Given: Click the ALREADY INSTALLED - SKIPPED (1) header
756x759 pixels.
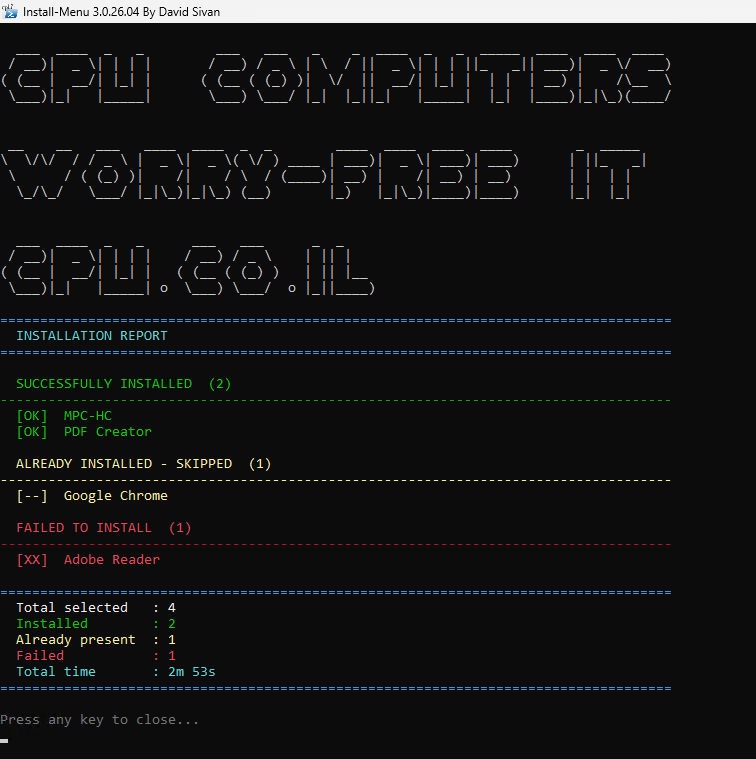Looking at the screenshot, I should click(143, 464).
